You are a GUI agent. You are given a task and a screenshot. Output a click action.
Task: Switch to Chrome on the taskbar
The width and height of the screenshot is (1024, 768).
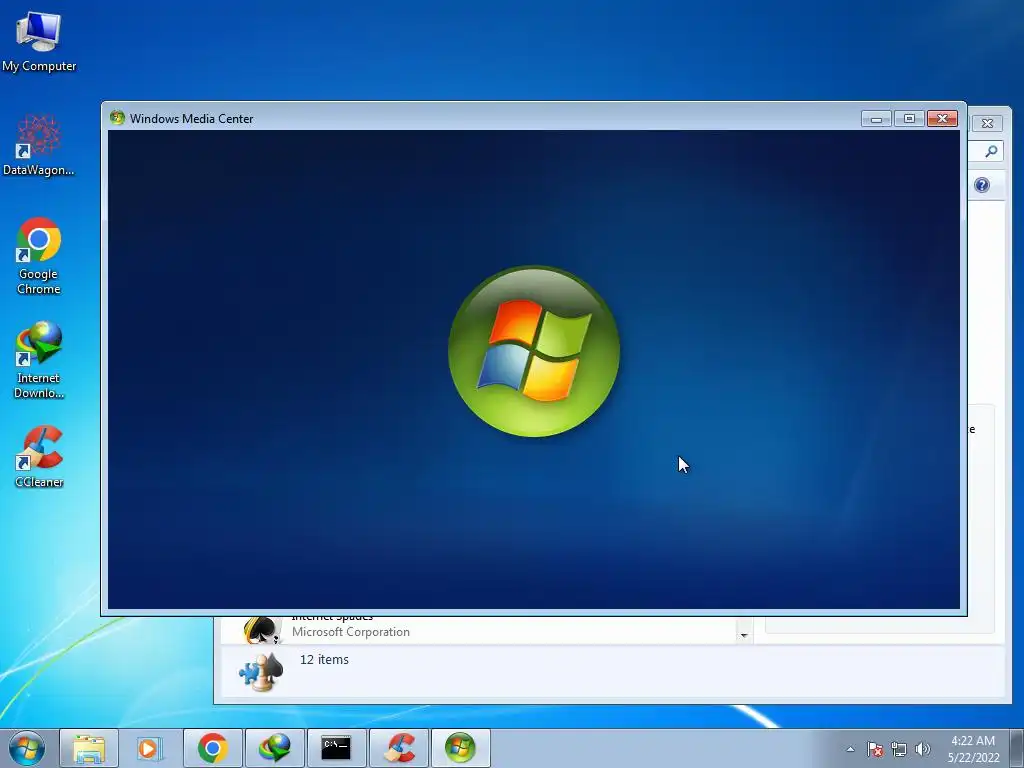(213, 748)
